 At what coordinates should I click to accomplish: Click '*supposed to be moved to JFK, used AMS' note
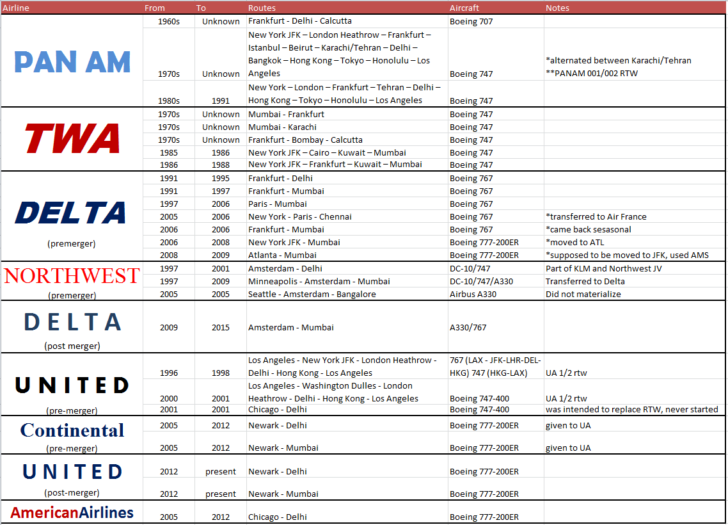(x=627, y=255)
